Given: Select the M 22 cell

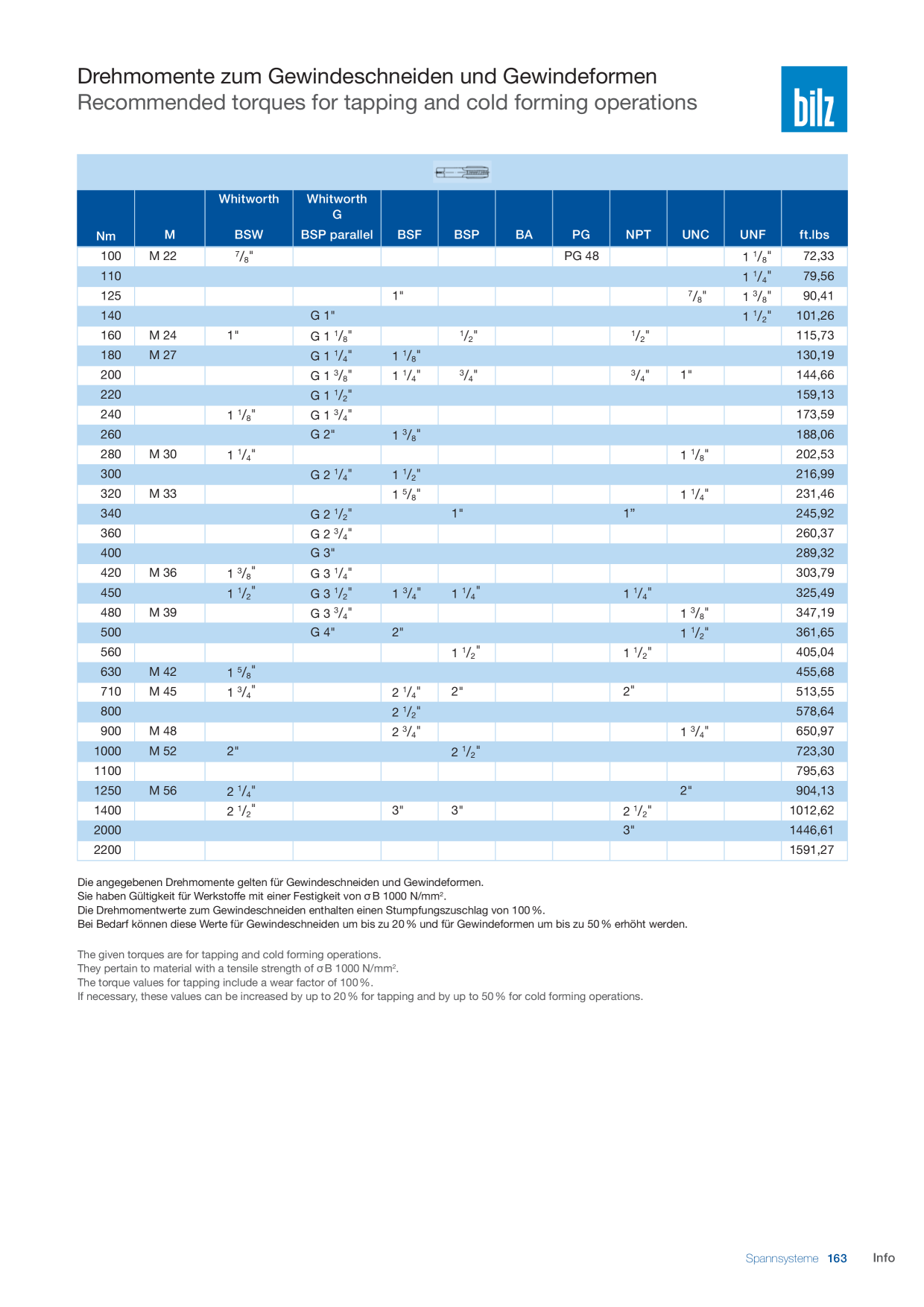Looking at the screenshot, I should click(x=162, y=256).
